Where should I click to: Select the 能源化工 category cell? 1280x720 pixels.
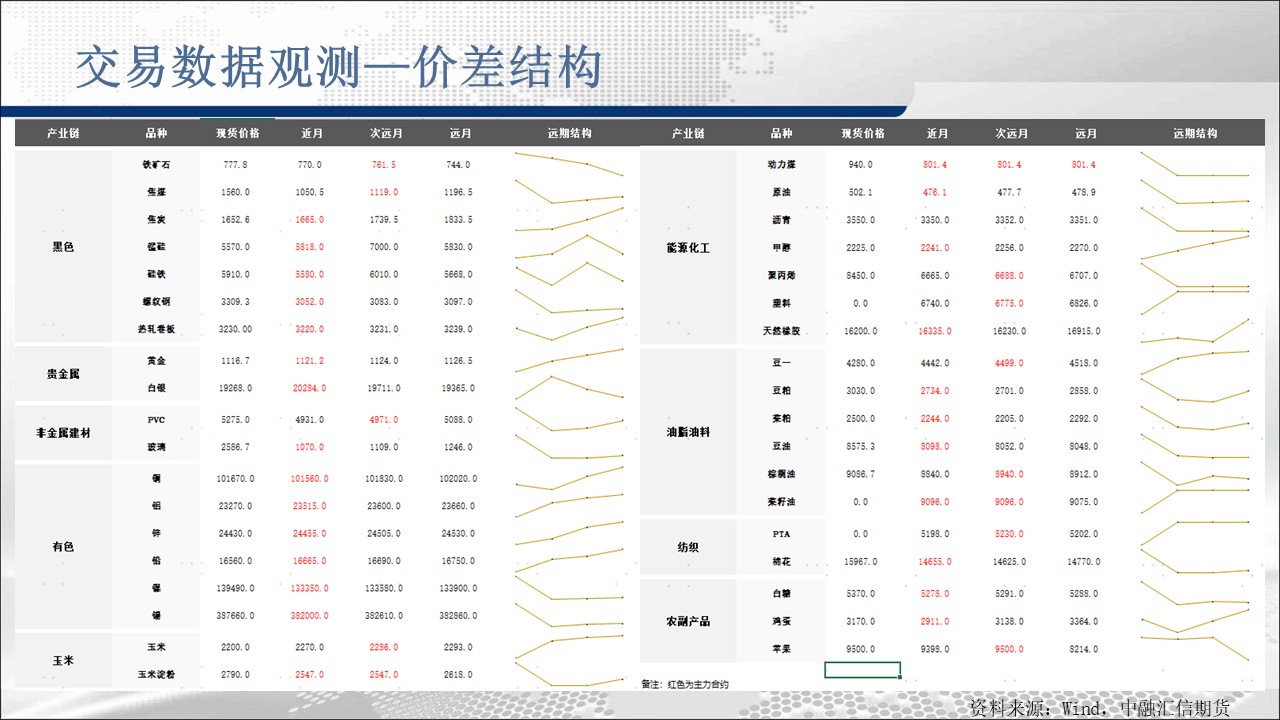pos(688,247)
